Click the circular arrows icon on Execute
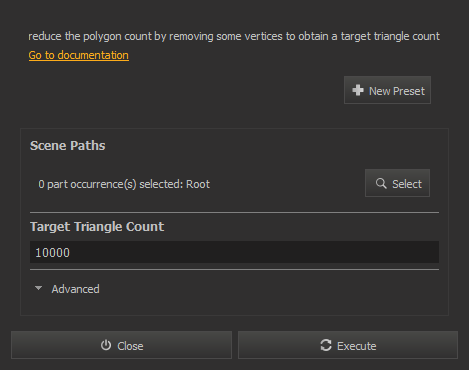Viewport: 469px width, 370px height. tap(326, 345)
